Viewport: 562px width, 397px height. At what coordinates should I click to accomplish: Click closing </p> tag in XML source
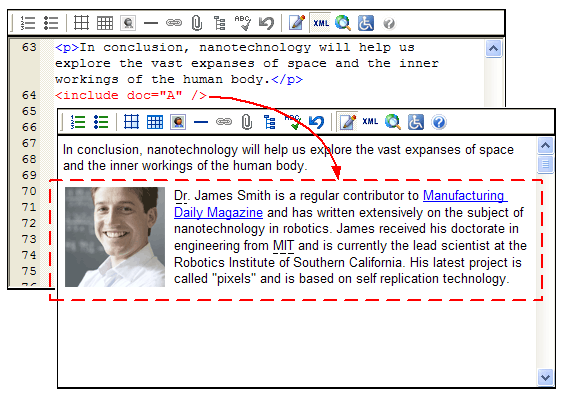click(x=287, y=80)
